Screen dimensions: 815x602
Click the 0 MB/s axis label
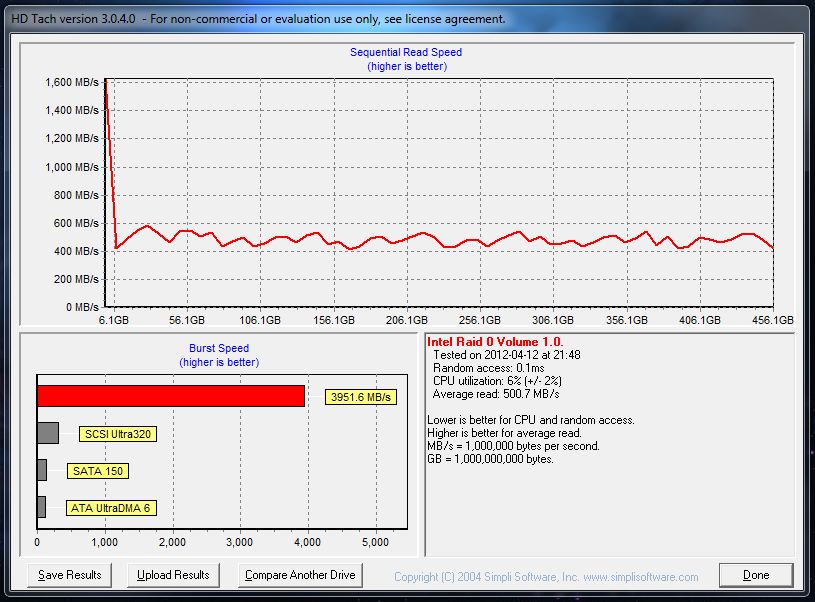(82, 307)
